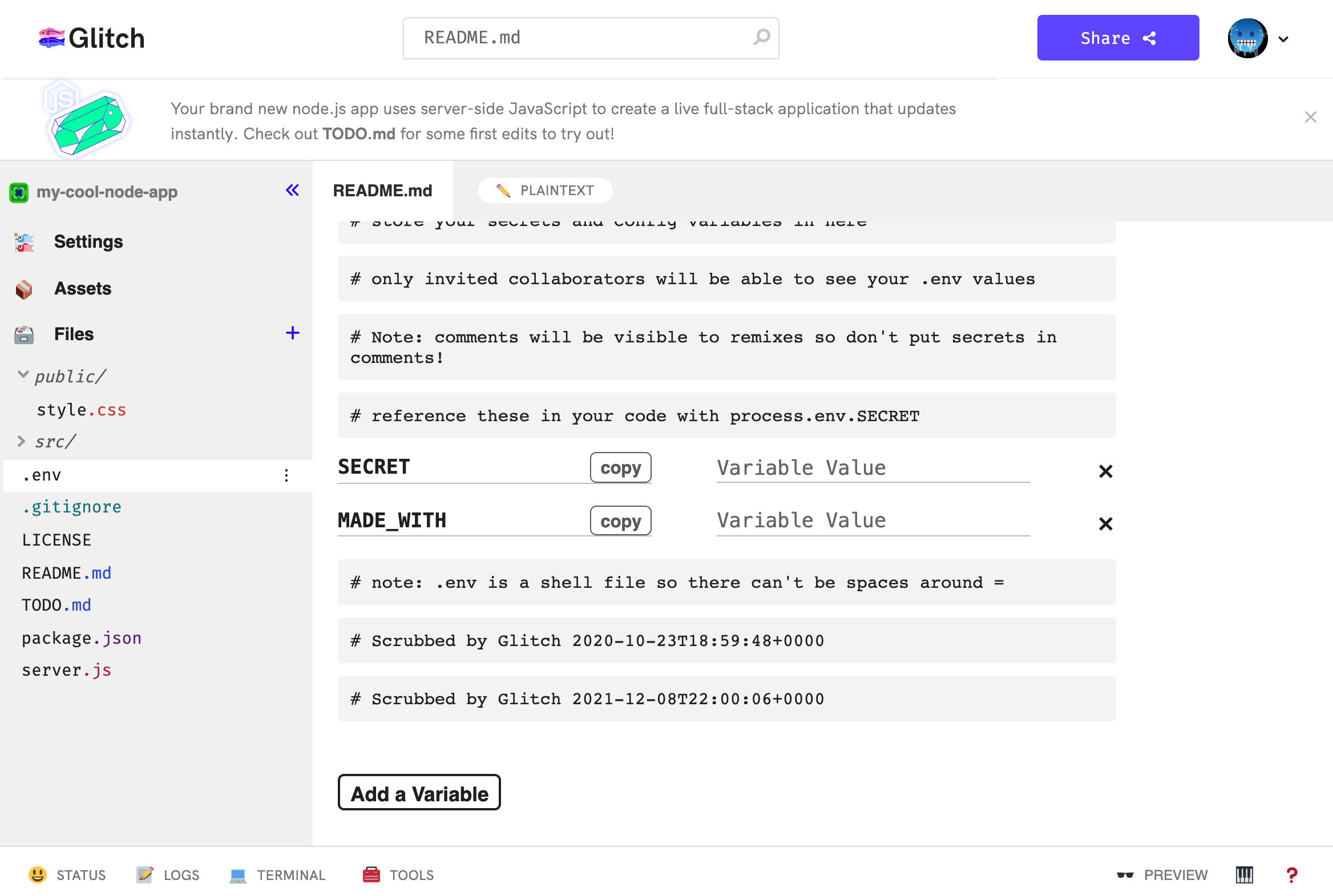1333x896 pixels.
Task: Click the Glitch logo
Action: tap(91, 38)
